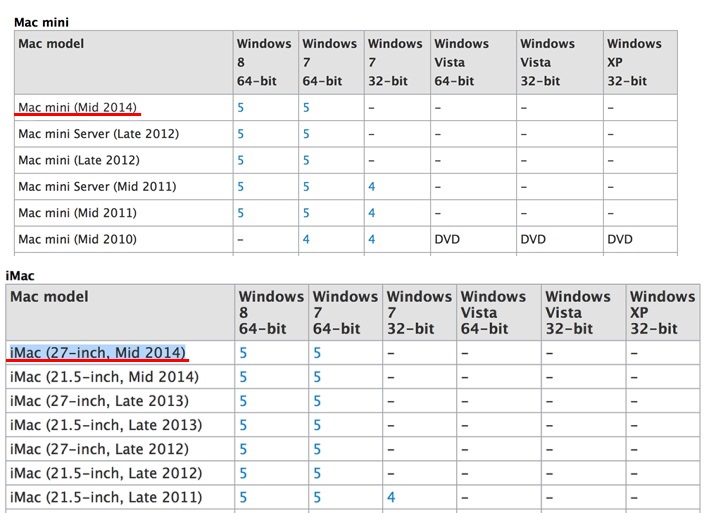Click Windows 8 link for iMac (21.5-inch, Late 2011)
Screen dimensions: 704x513
tap(243, 497)
